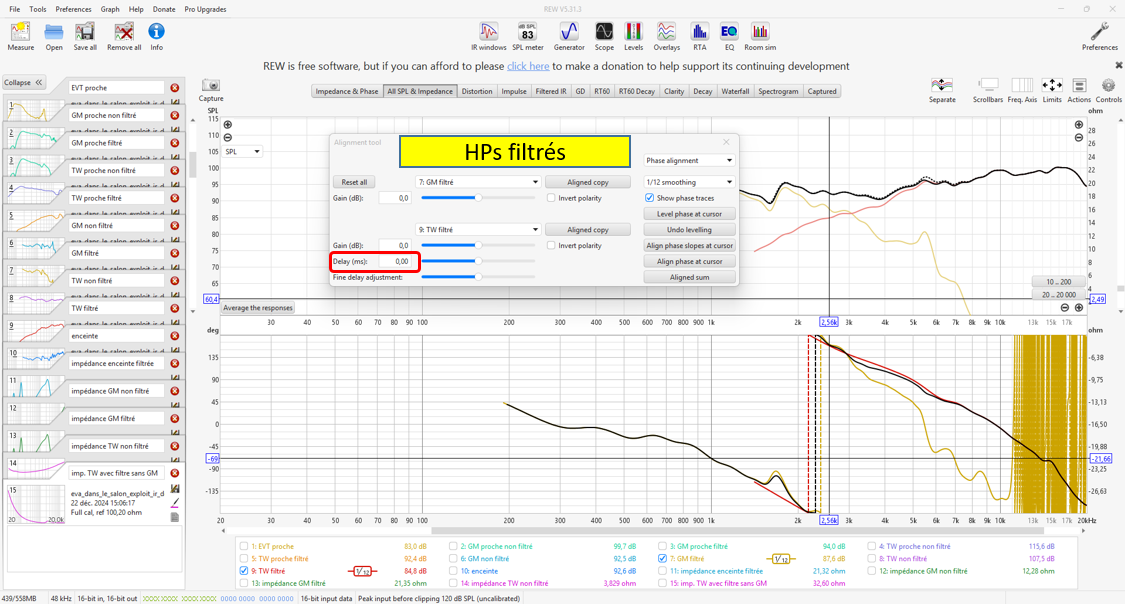Switch to the Waterfall tab
Screen dimensions: 1125x604
pyautogui.click(x=735, y=91)
